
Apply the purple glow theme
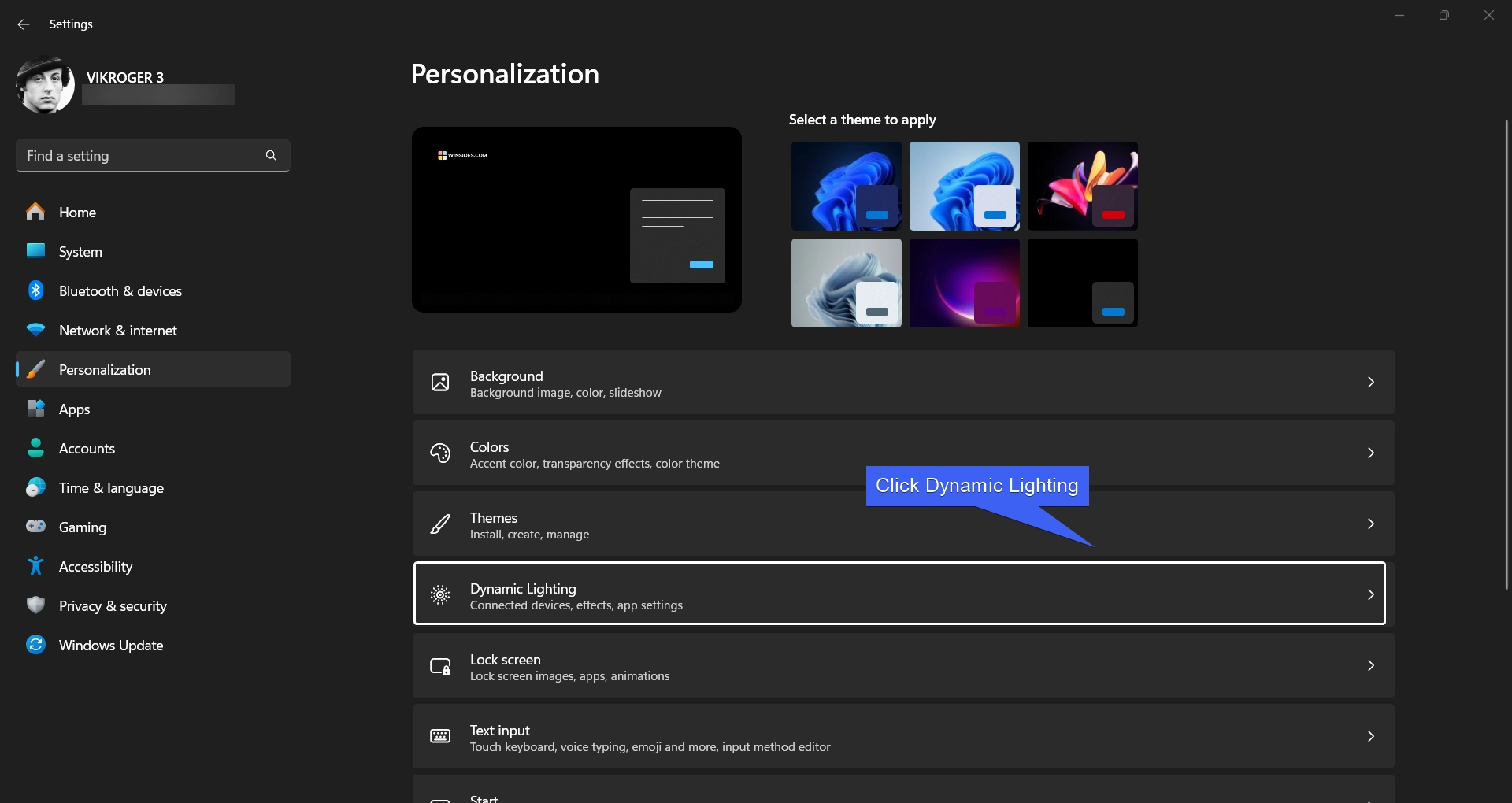point(965,283)
